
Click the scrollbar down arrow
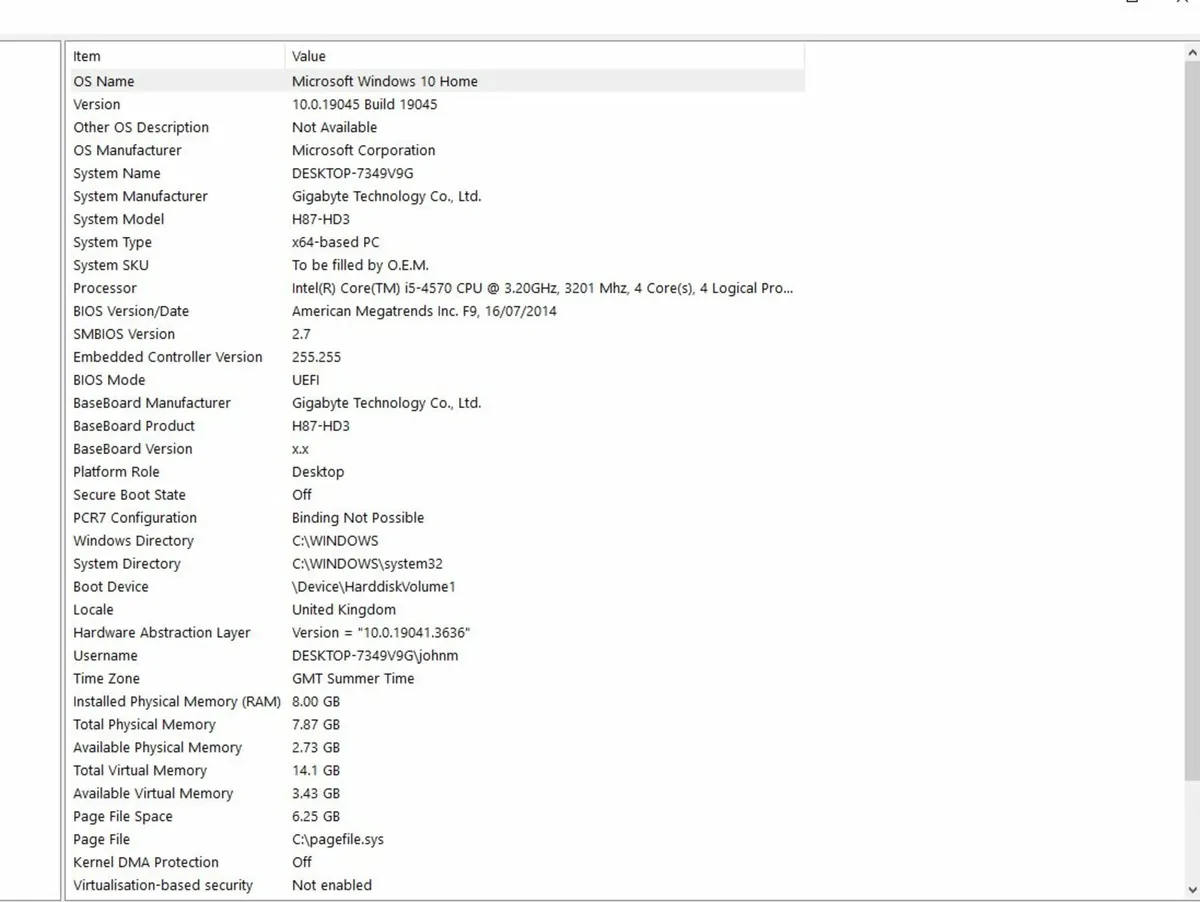[1191, 889]
